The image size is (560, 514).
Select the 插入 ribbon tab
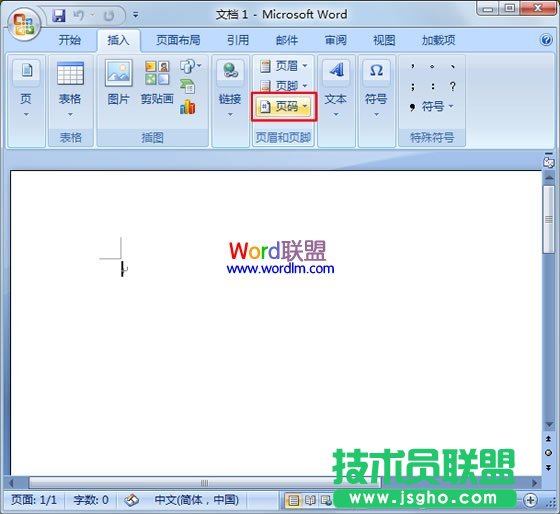(118, 40)
